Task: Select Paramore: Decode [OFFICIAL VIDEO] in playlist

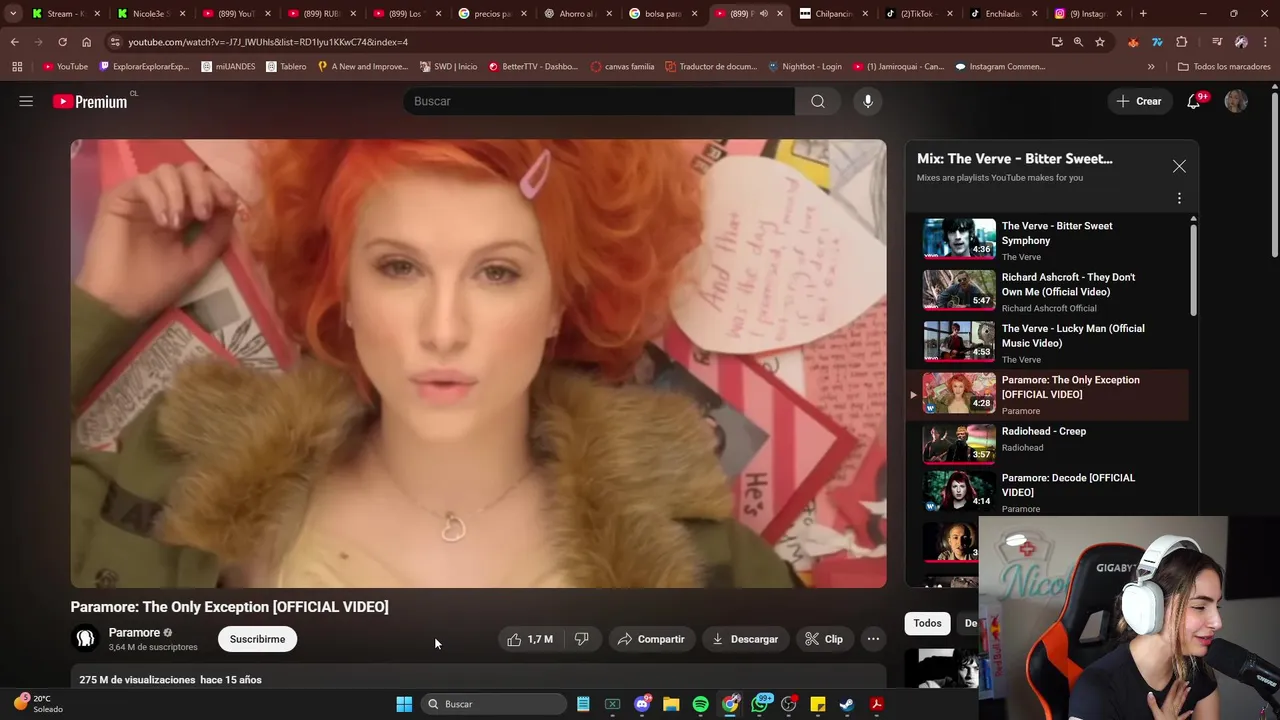Action: click(x=1045, y=492)
